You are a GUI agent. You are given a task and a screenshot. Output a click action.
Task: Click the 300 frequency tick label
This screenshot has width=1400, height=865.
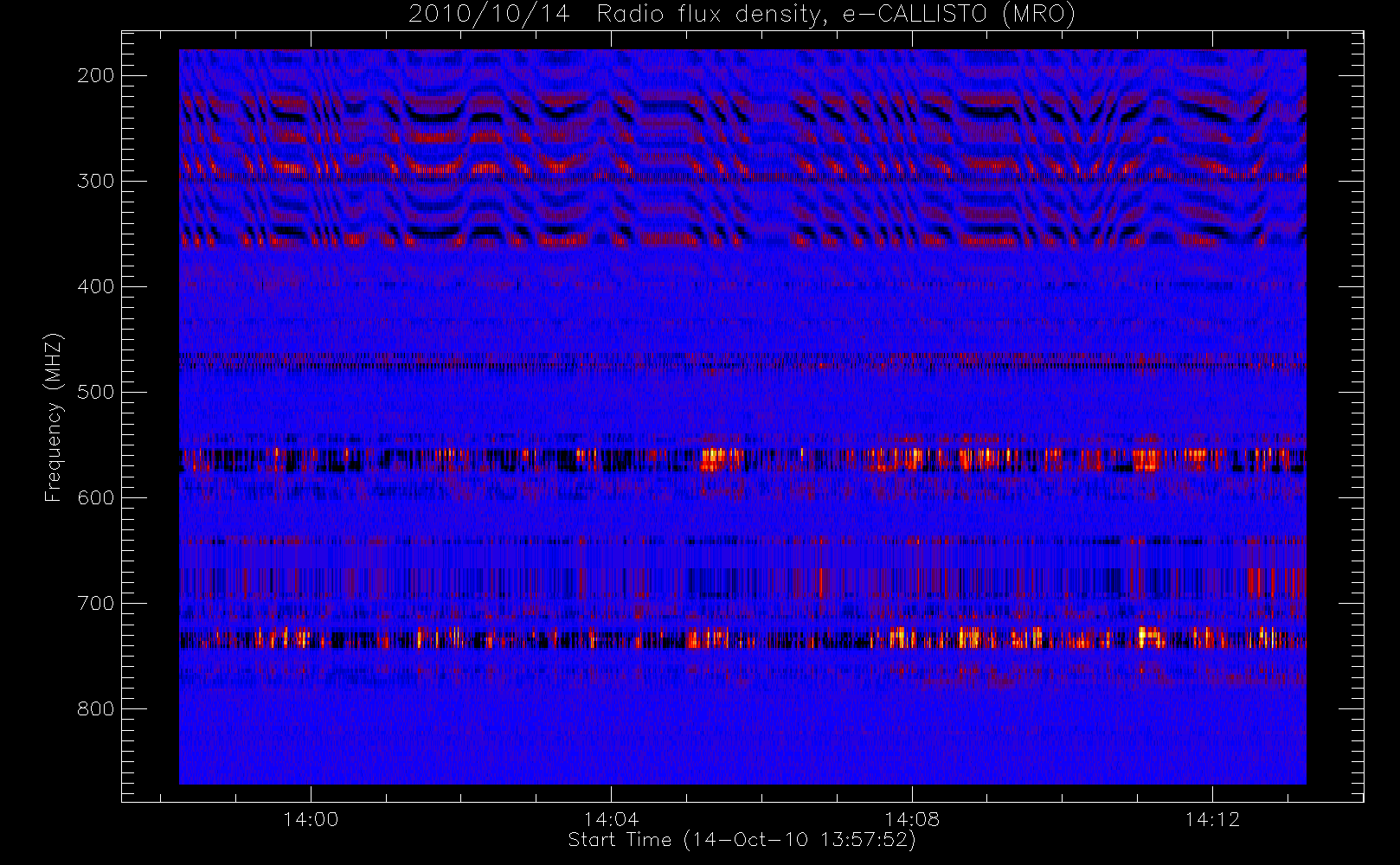96,181
